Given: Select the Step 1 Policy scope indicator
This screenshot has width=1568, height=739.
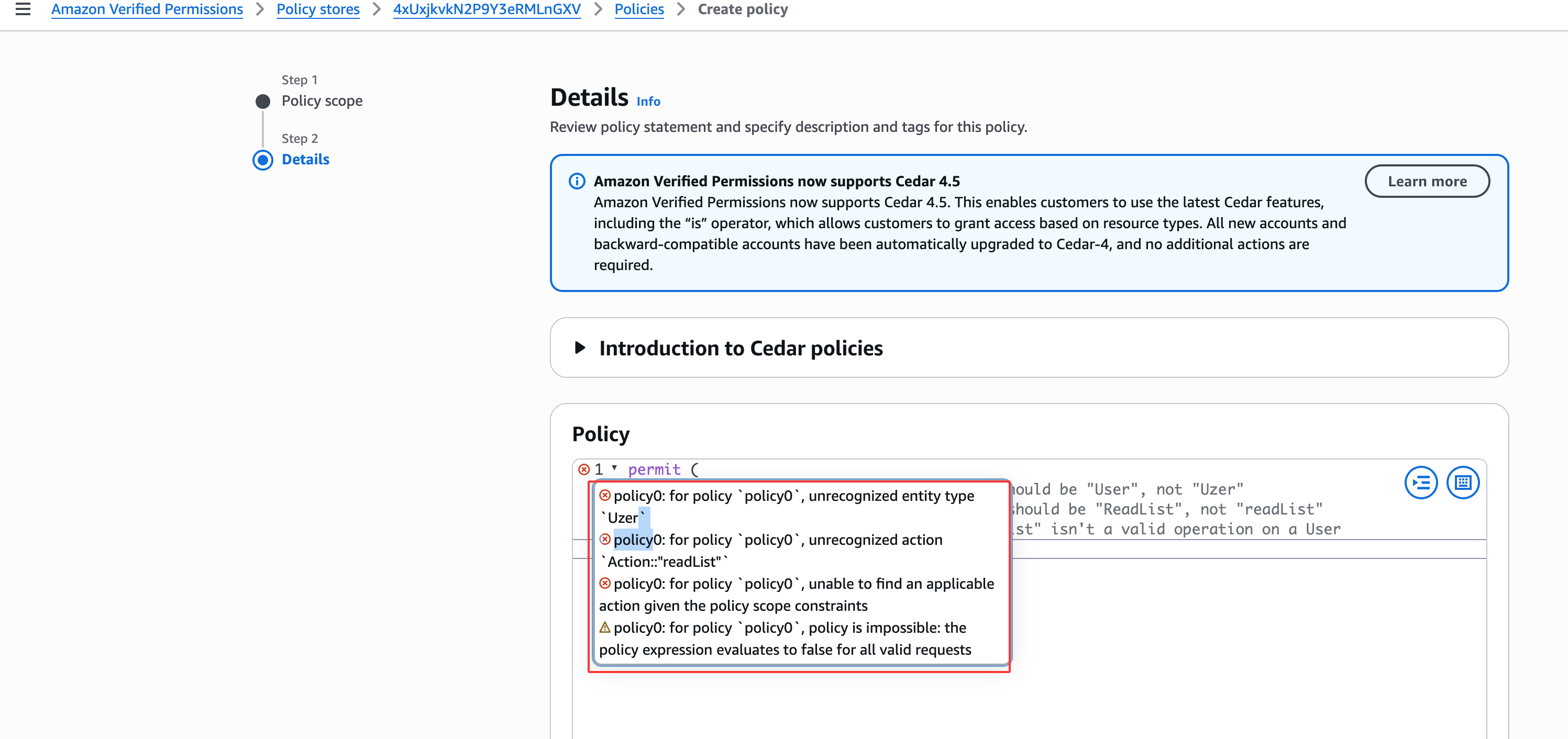Looking at the screenshot, I should tap(263, 101).
